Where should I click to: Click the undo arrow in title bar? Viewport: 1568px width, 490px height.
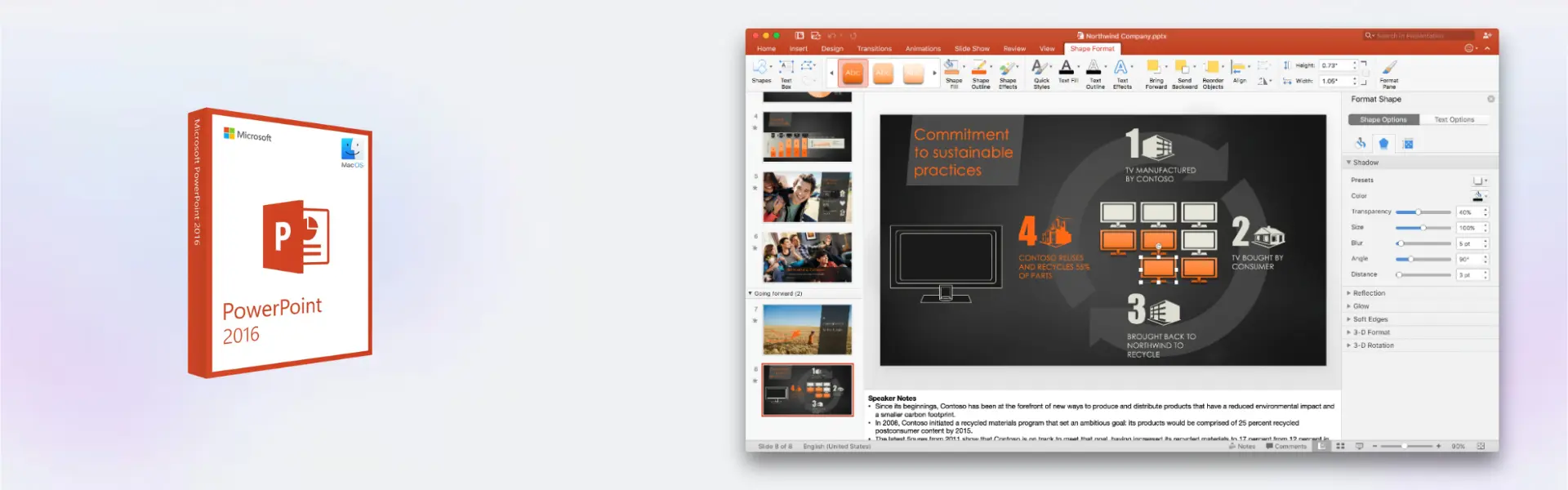pos(831,36)
